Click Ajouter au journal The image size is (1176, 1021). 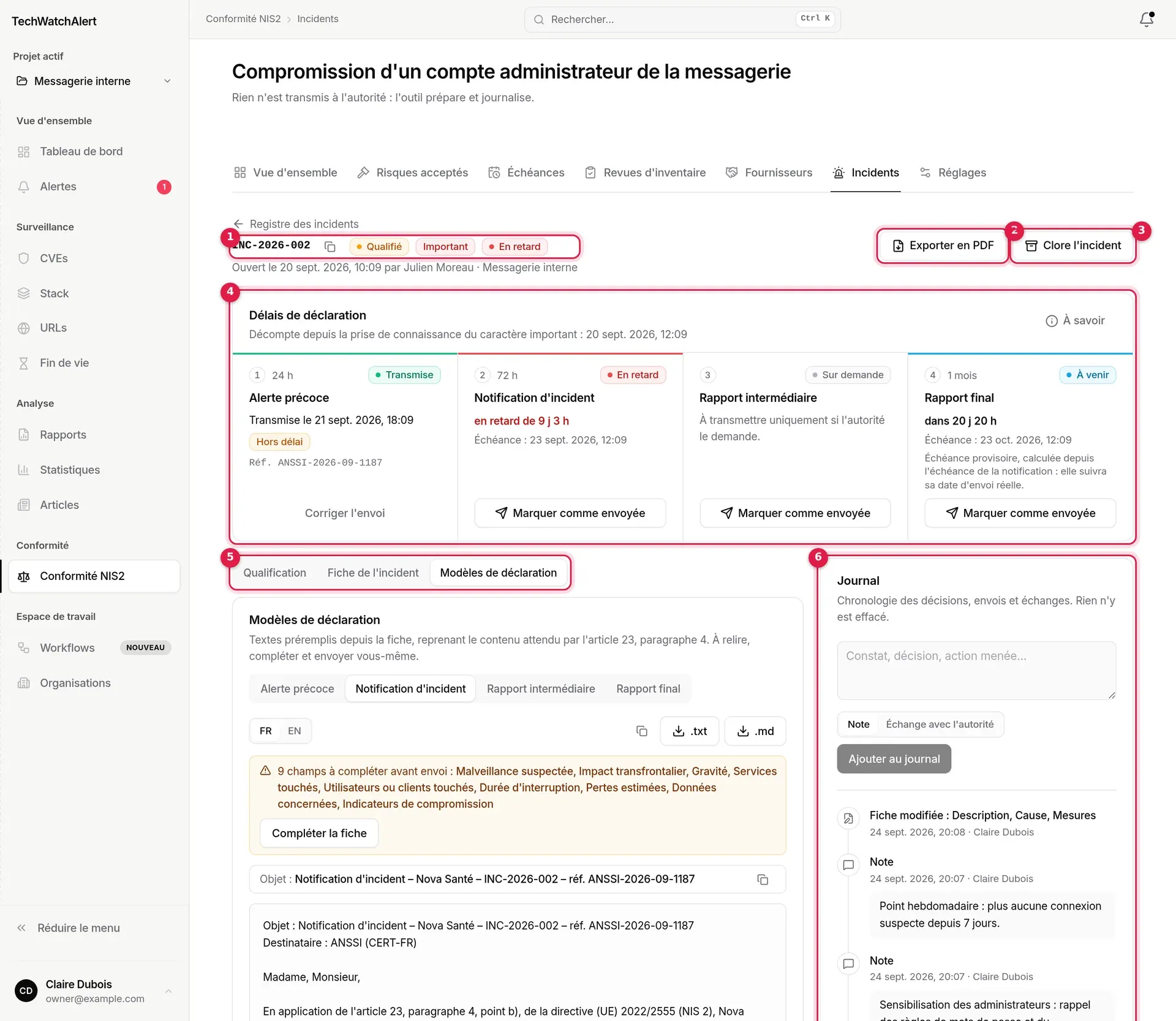point(894,759)
